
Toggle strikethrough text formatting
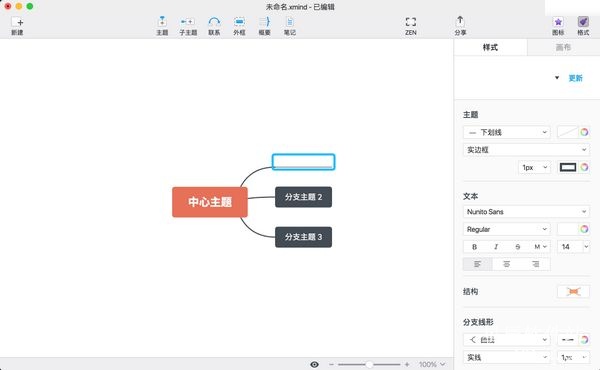click(517, 247)
